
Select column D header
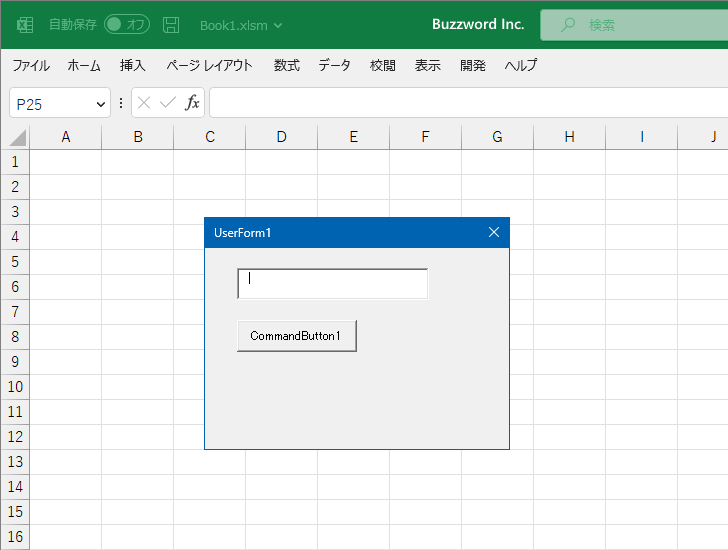[281, 137]
